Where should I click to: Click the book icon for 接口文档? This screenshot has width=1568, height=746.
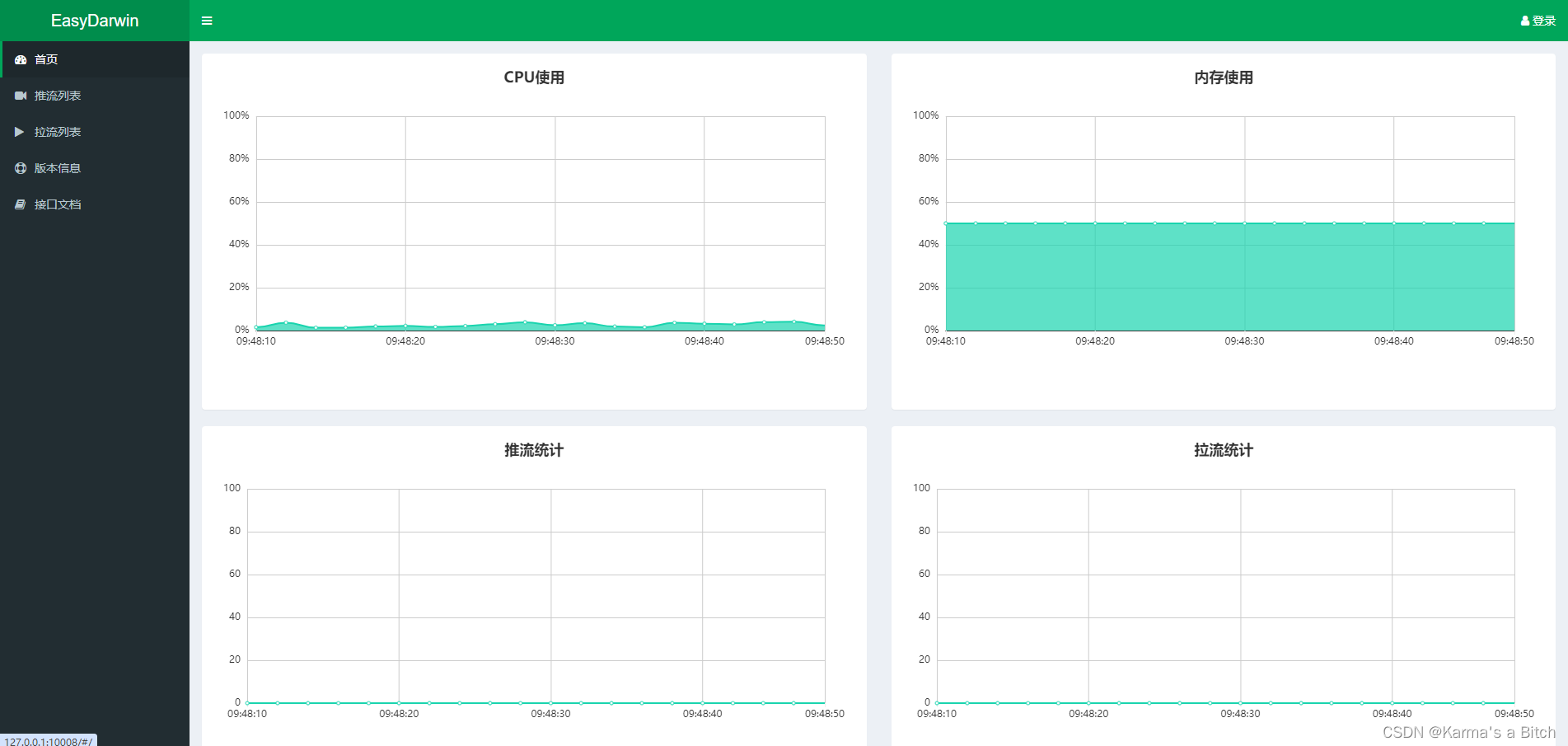[21, 204]
